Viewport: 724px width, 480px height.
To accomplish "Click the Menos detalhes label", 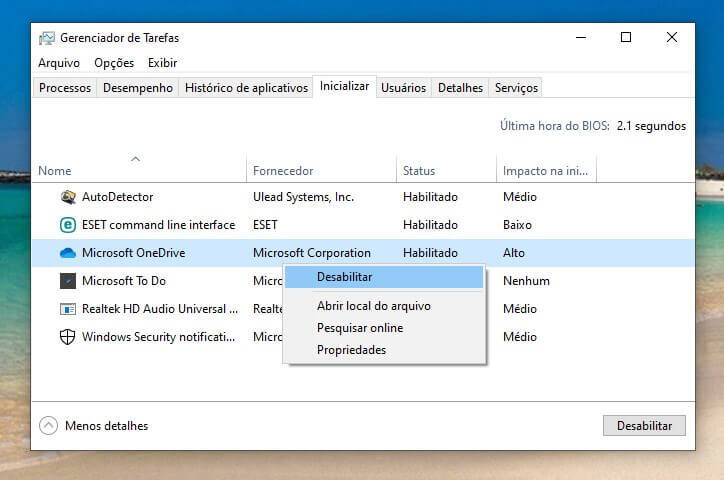I will (107, 426).
